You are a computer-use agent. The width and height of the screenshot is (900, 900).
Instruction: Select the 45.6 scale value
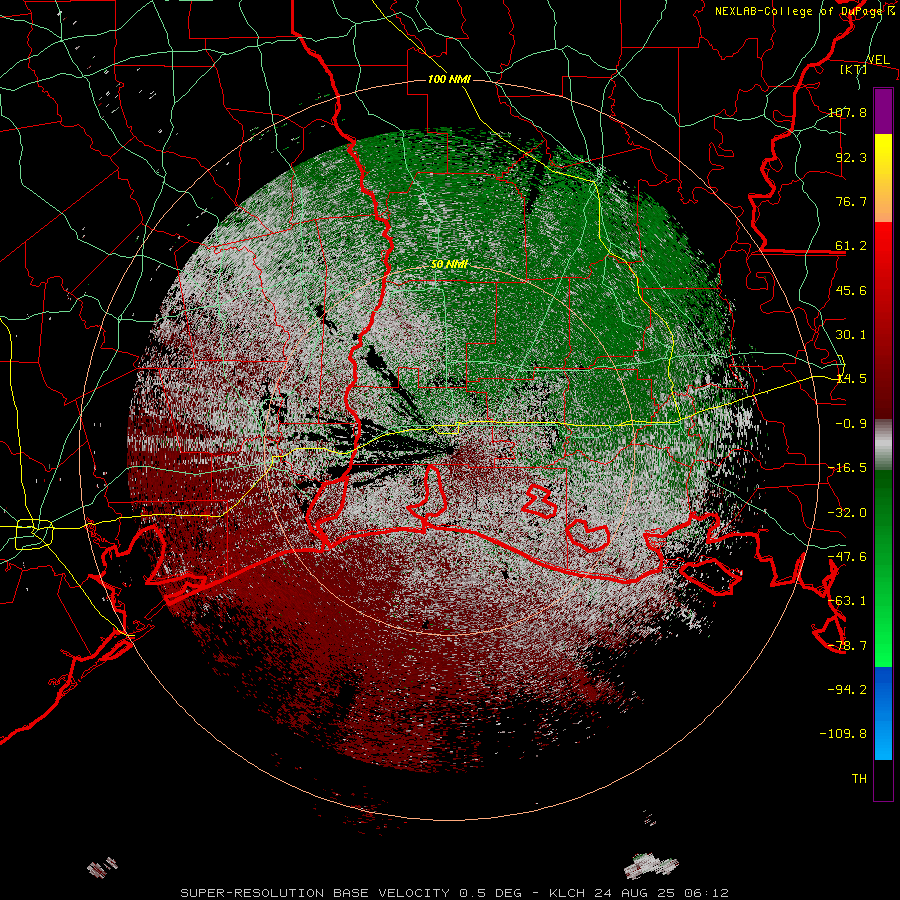851,290
